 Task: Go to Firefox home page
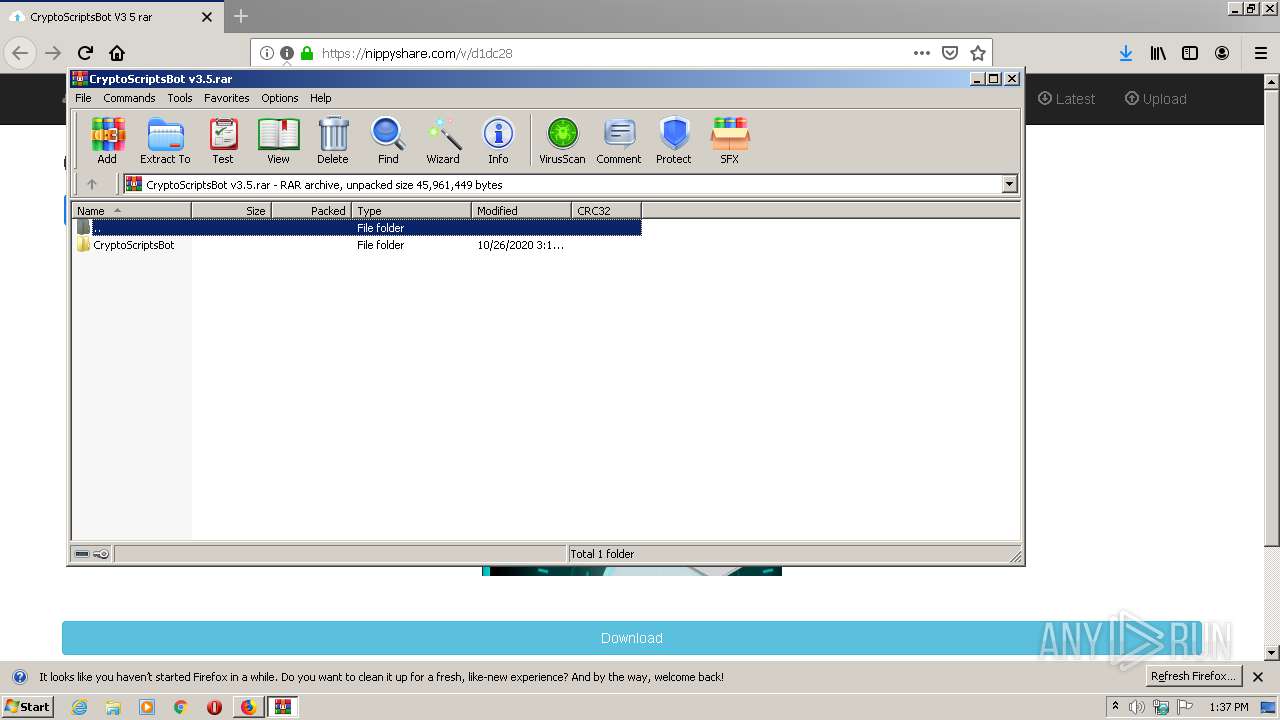[x=117, y=53]
